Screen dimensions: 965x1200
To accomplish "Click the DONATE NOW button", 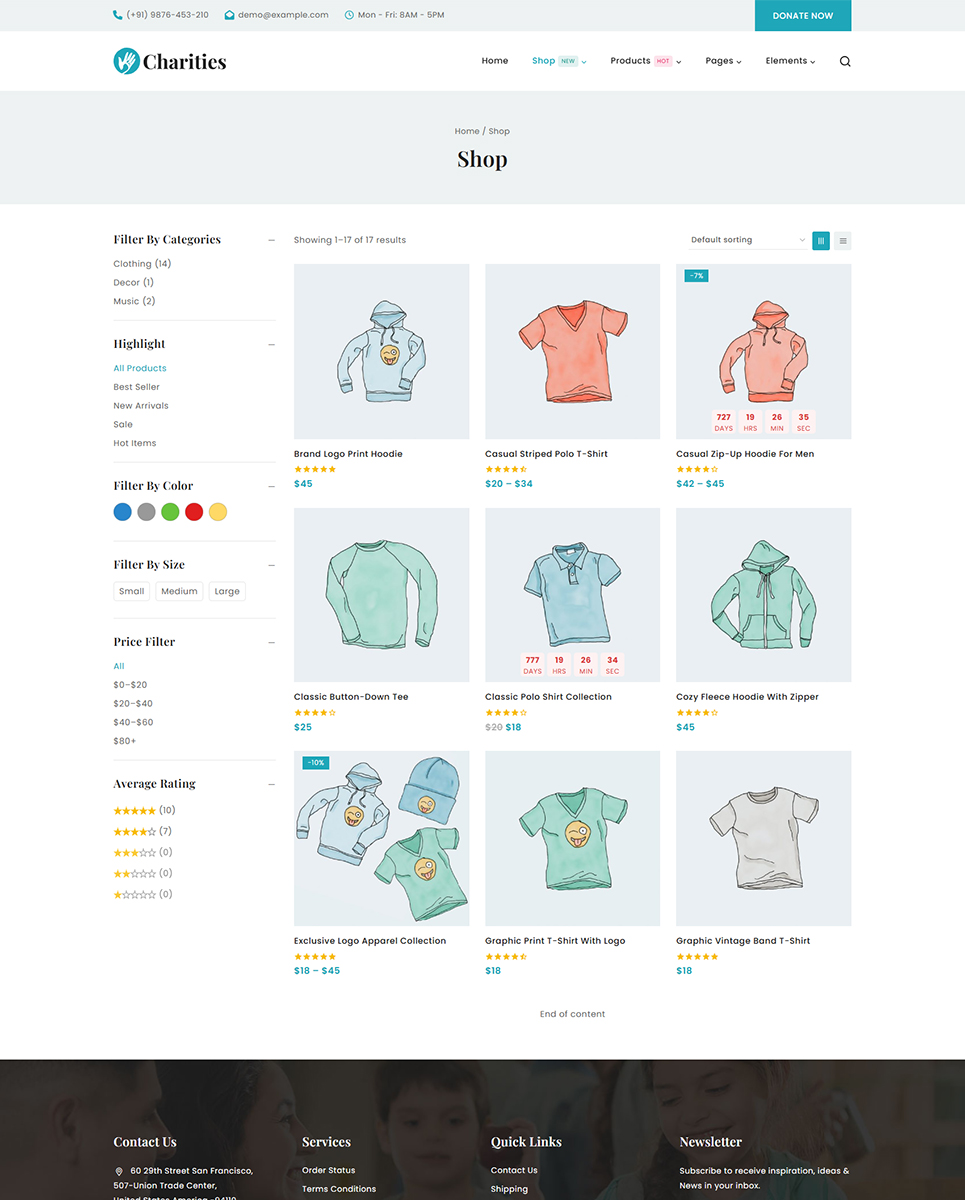I will 803,15.
